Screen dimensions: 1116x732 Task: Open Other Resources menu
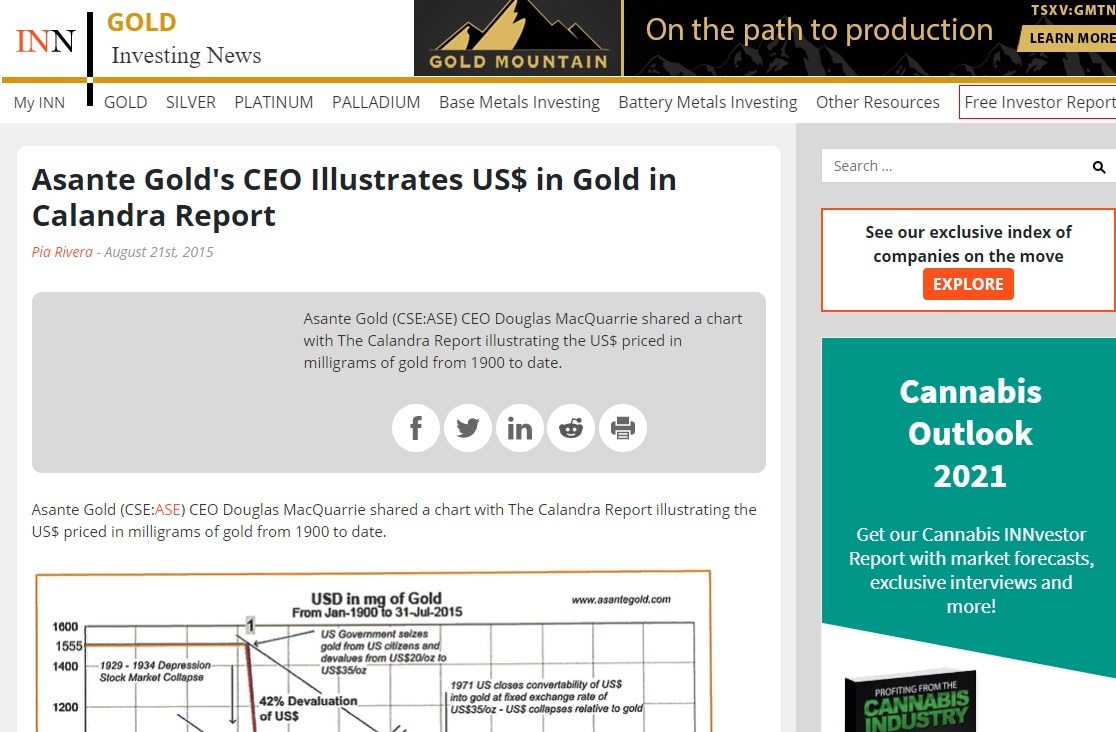878,103
